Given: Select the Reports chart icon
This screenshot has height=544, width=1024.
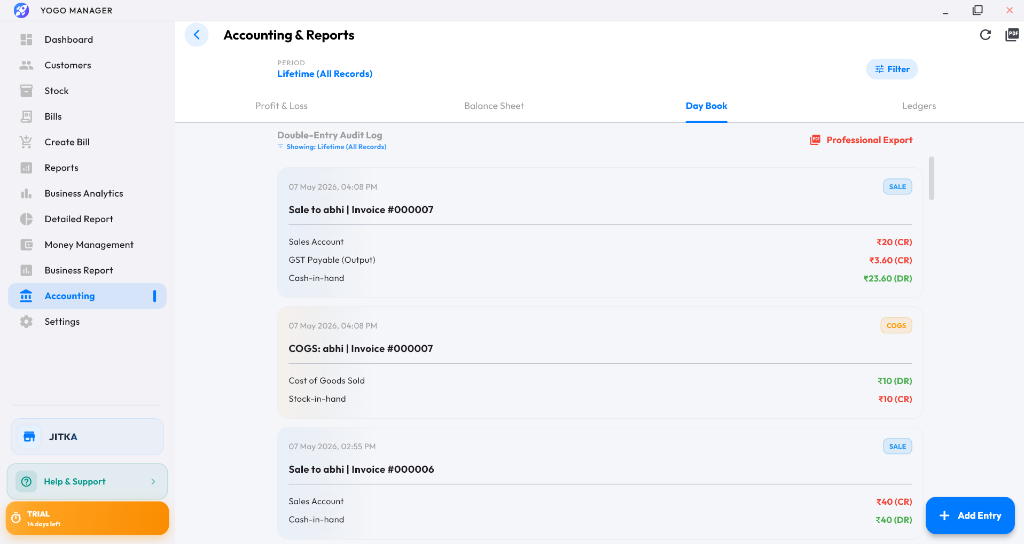Looking at the screenshot, I should tap(26, 168).
